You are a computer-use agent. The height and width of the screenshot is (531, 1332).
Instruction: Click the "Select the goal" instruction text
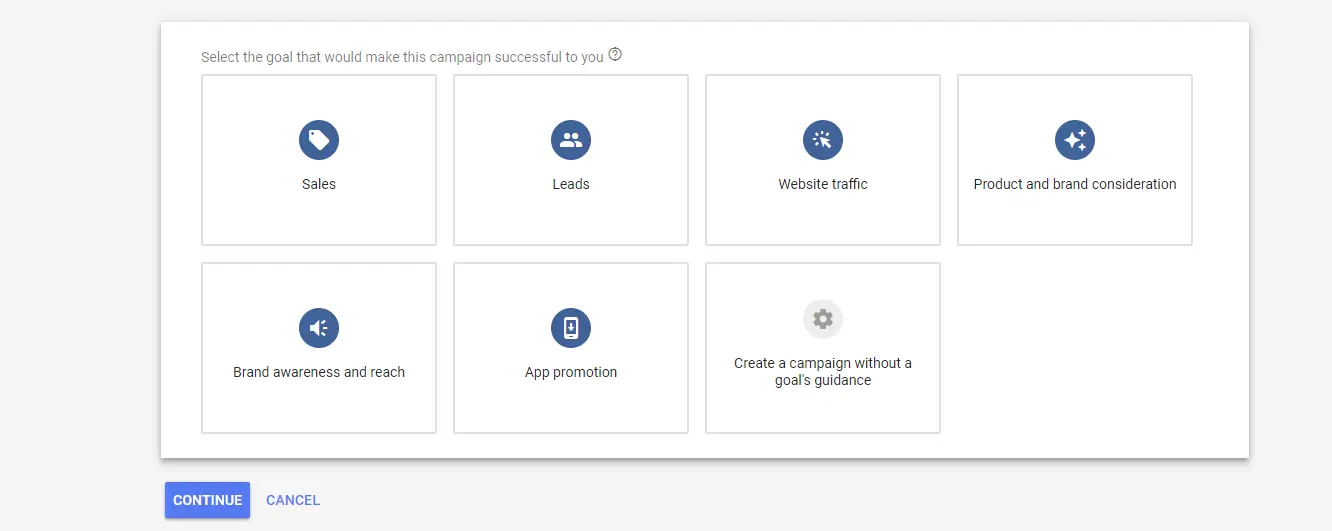[402, 57]
